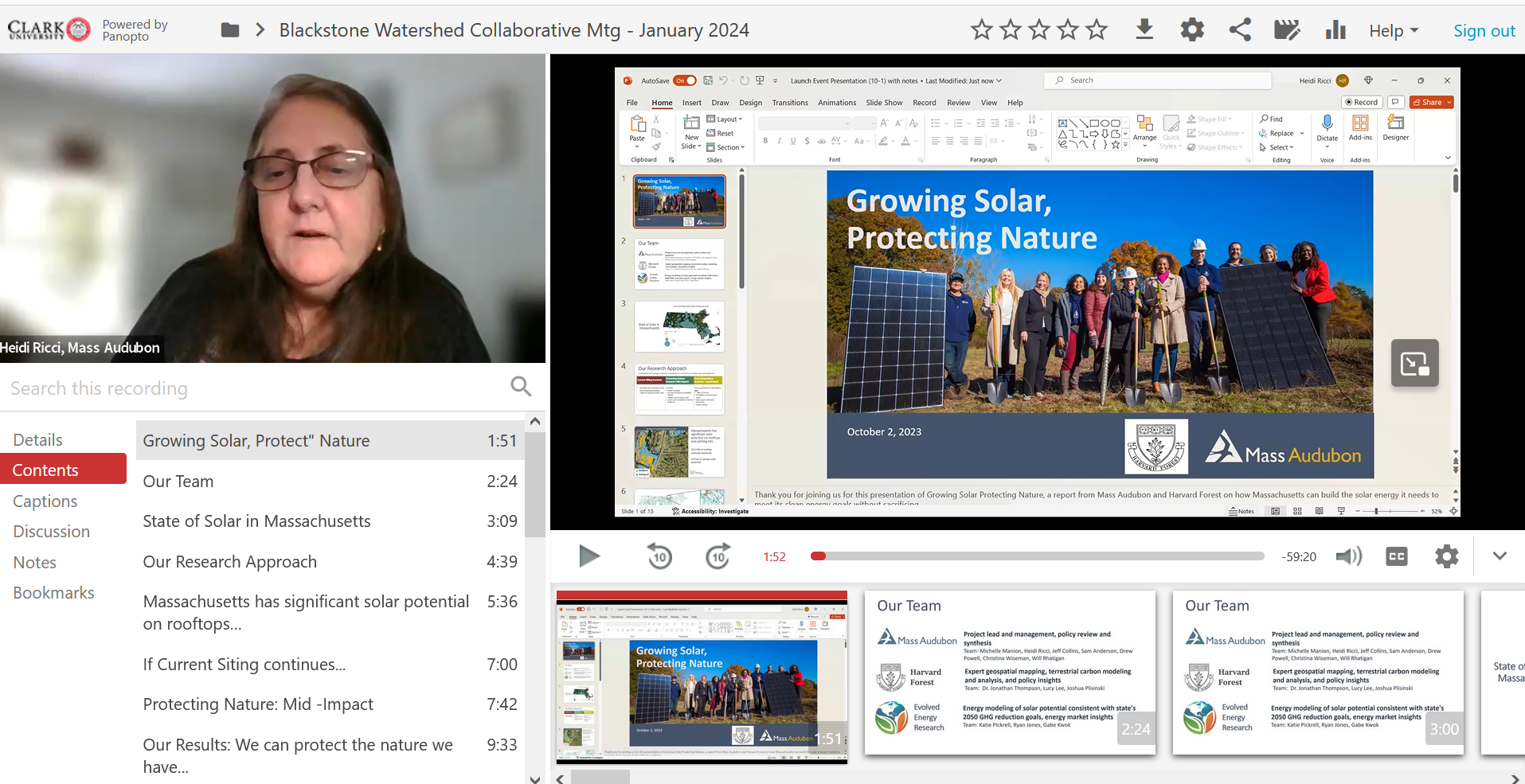1525x784 pixels.
Task: Click the search magnifier icon
Action: pyautogui.click(x=521, y=387)
